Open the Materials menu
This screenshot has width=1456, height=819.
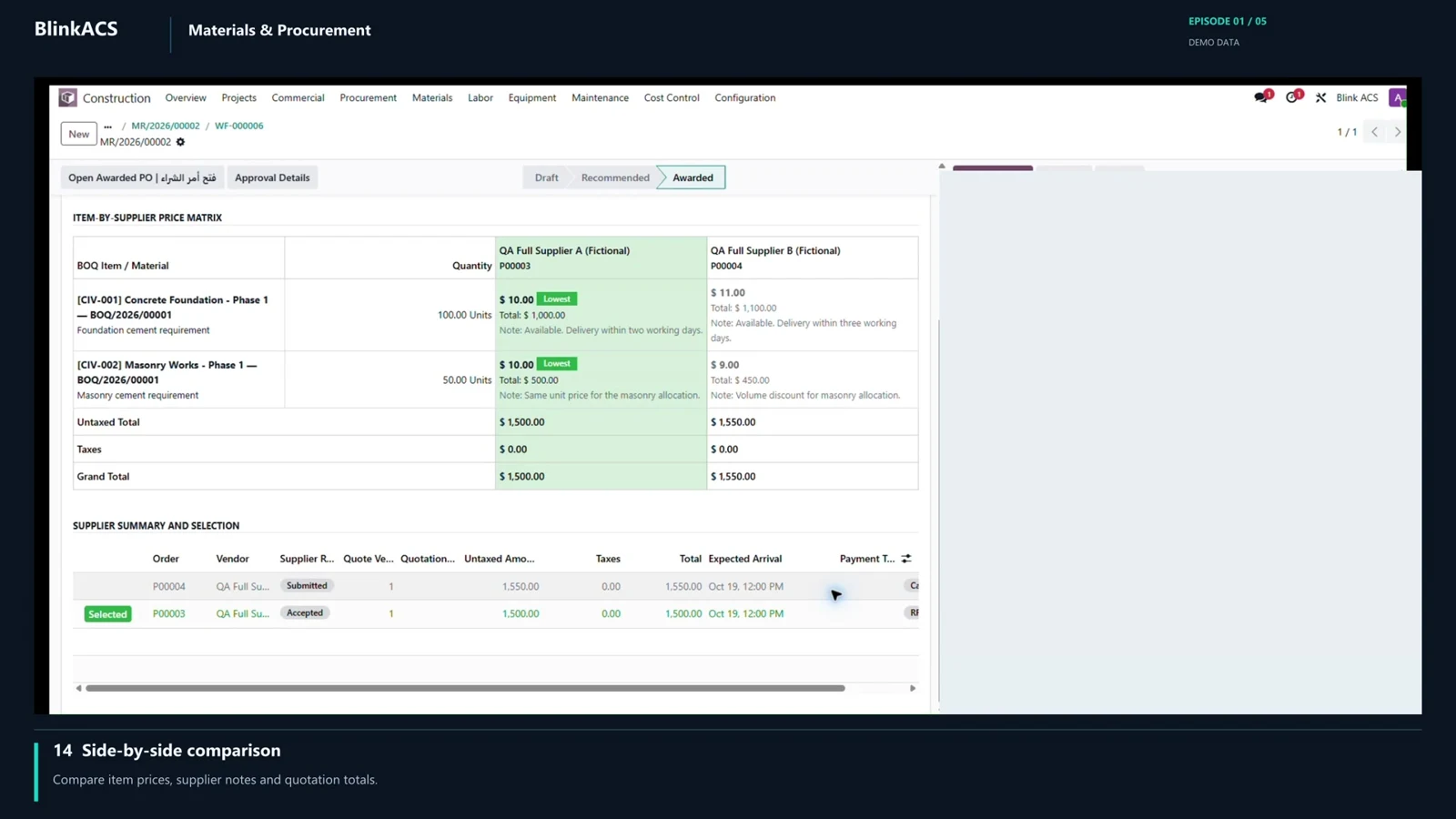(432, 97)
